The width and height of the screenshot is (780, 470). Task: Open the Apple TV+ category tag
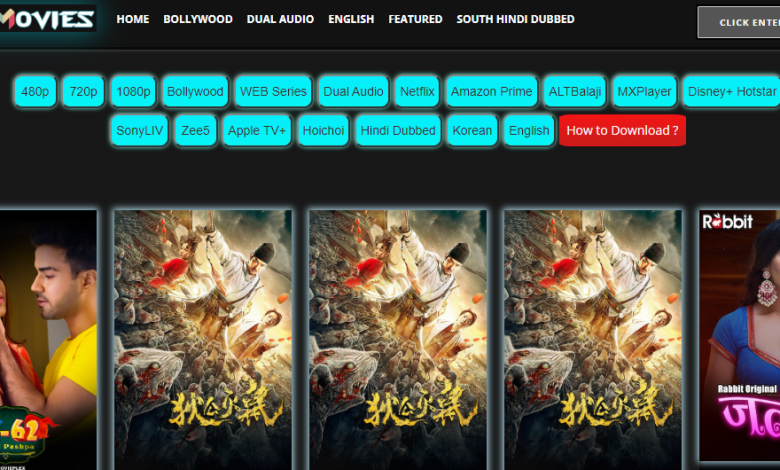(x=257, y=130)
